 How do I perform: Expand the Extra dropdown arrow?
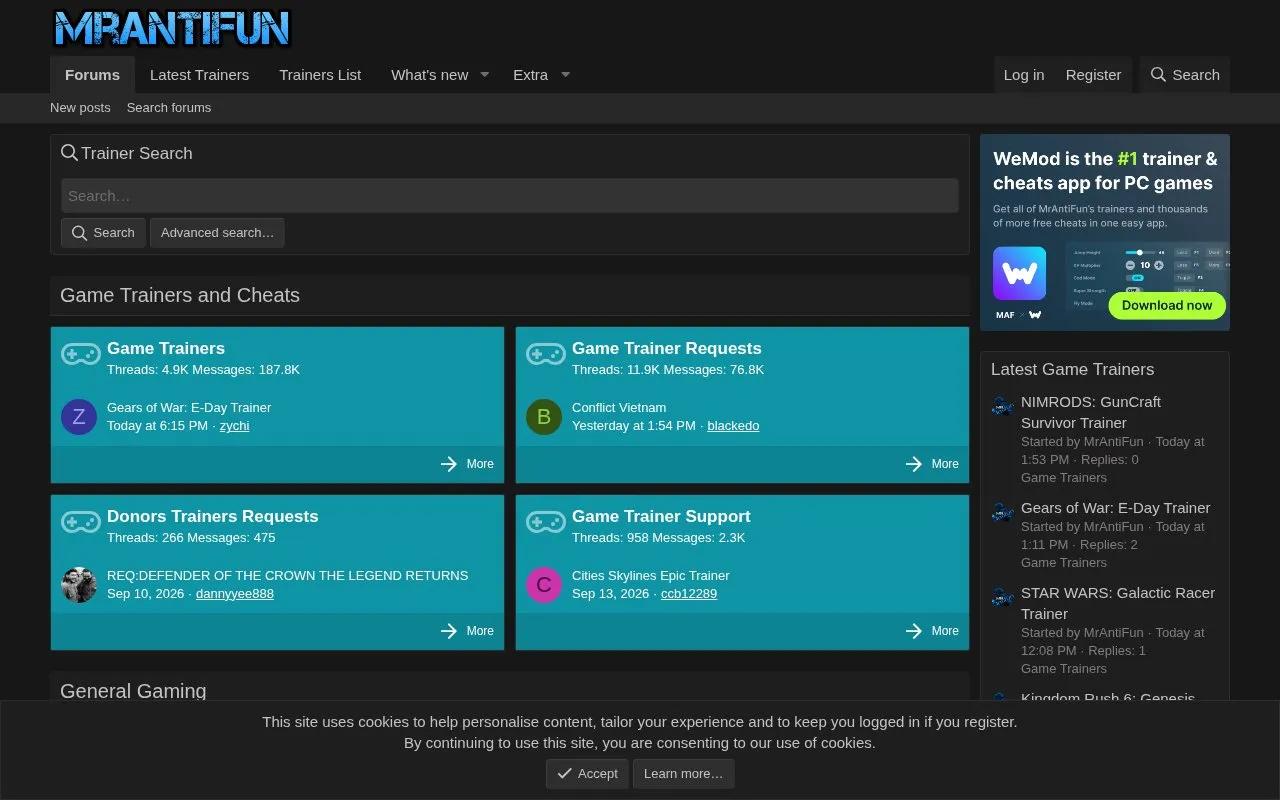[x=565, y=75]
